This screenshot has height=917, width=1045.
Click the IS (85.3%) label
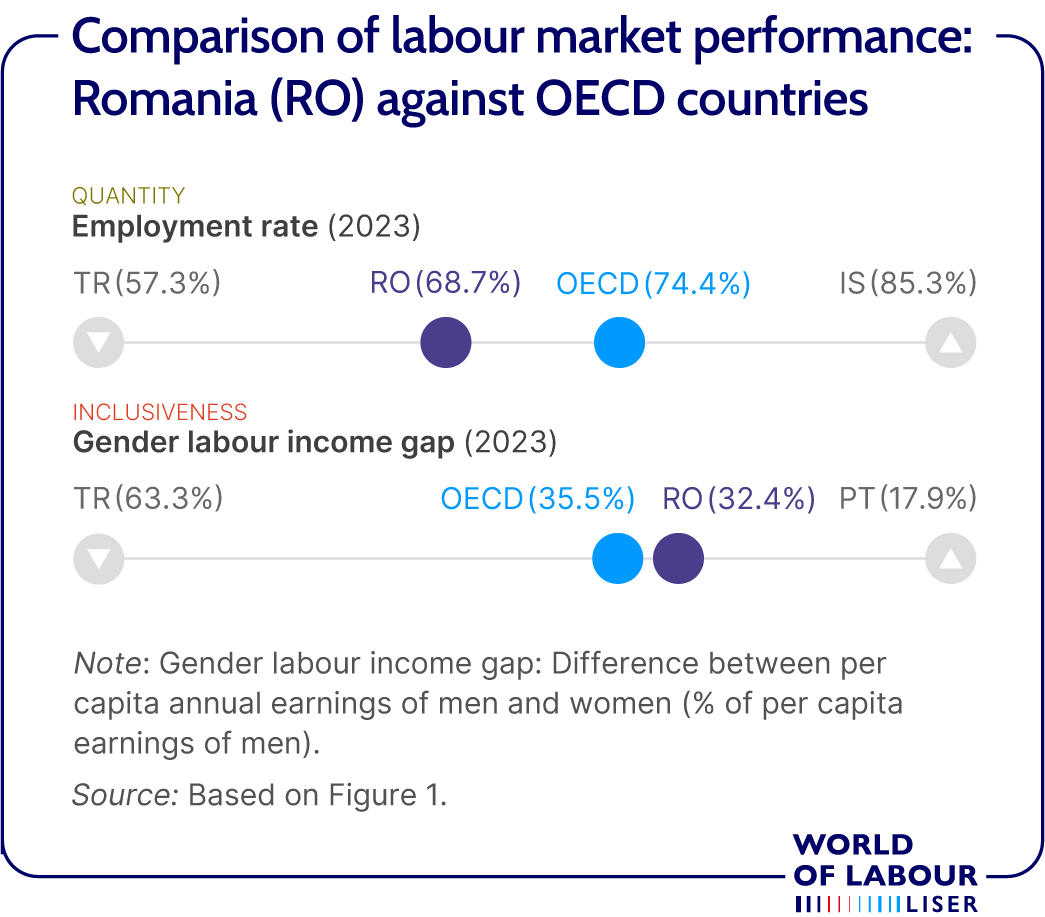908,283
